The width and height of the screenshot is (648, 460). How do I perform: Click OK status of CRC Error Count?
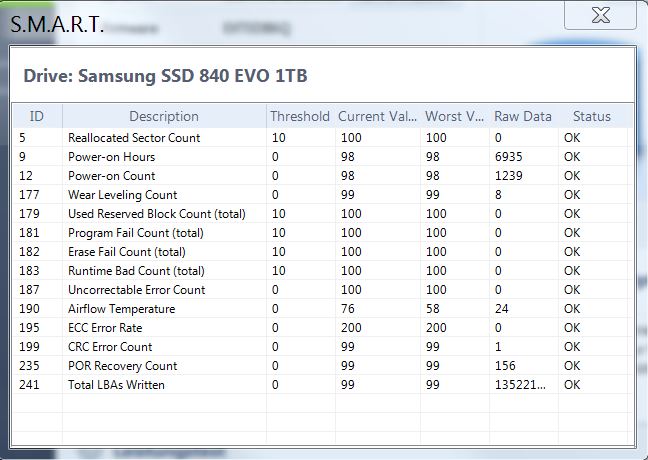tap(572, 347)
